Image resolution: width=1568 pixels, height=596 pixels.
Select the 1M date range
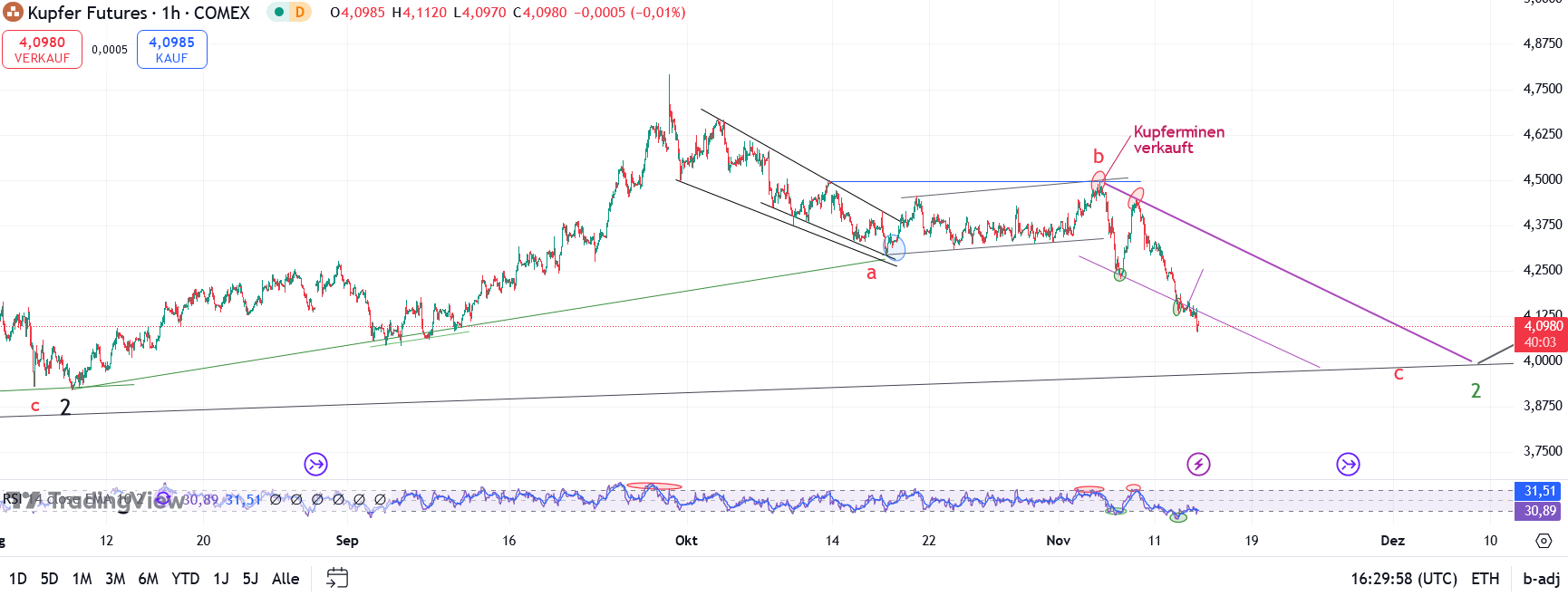[x=82, y=579]
